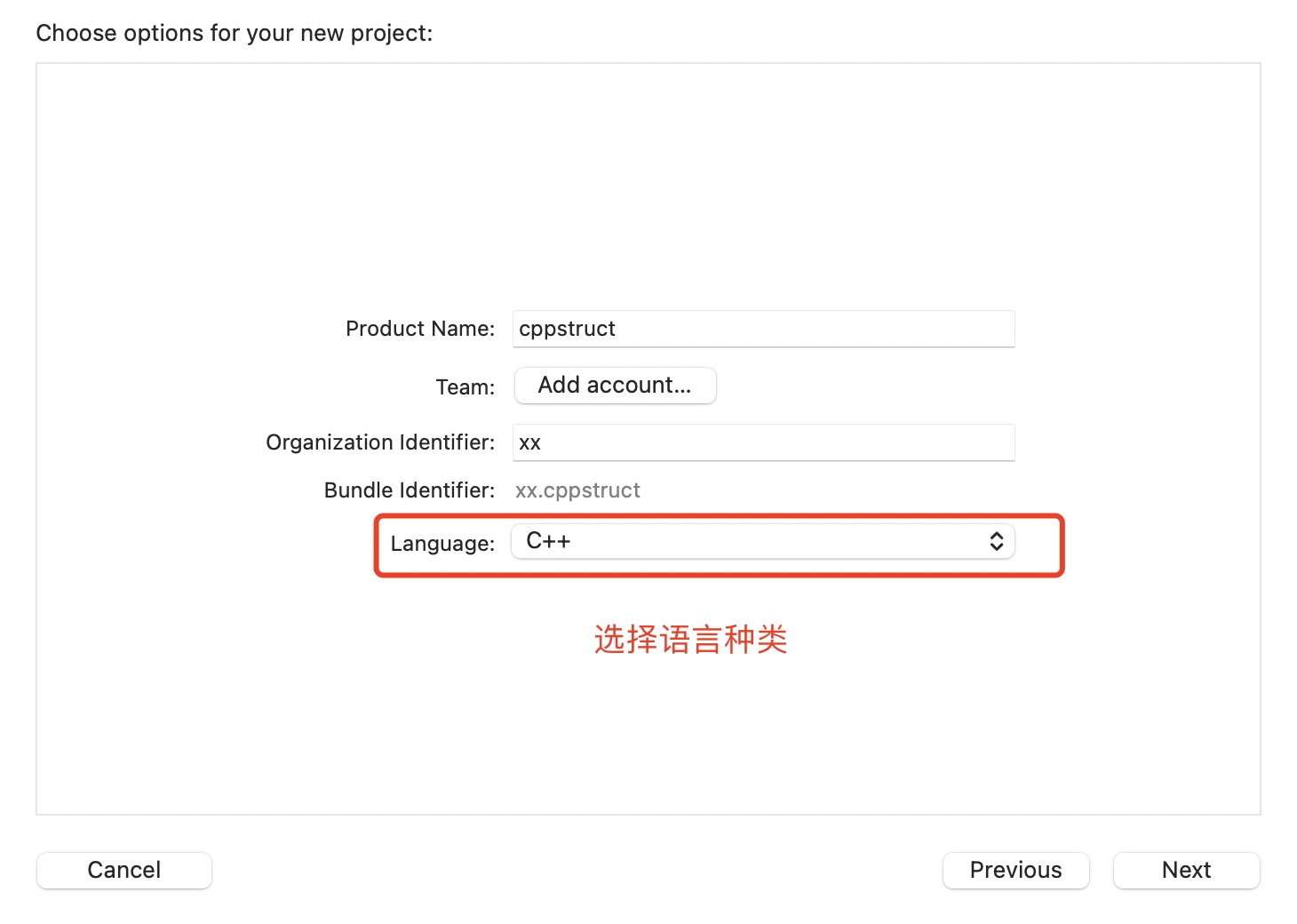Image resolution: width=1297 pixels, height=924 pixels.
Task: Click the Language selector highlighted in red
Action: pyautogui.click(x=762, y=541)
